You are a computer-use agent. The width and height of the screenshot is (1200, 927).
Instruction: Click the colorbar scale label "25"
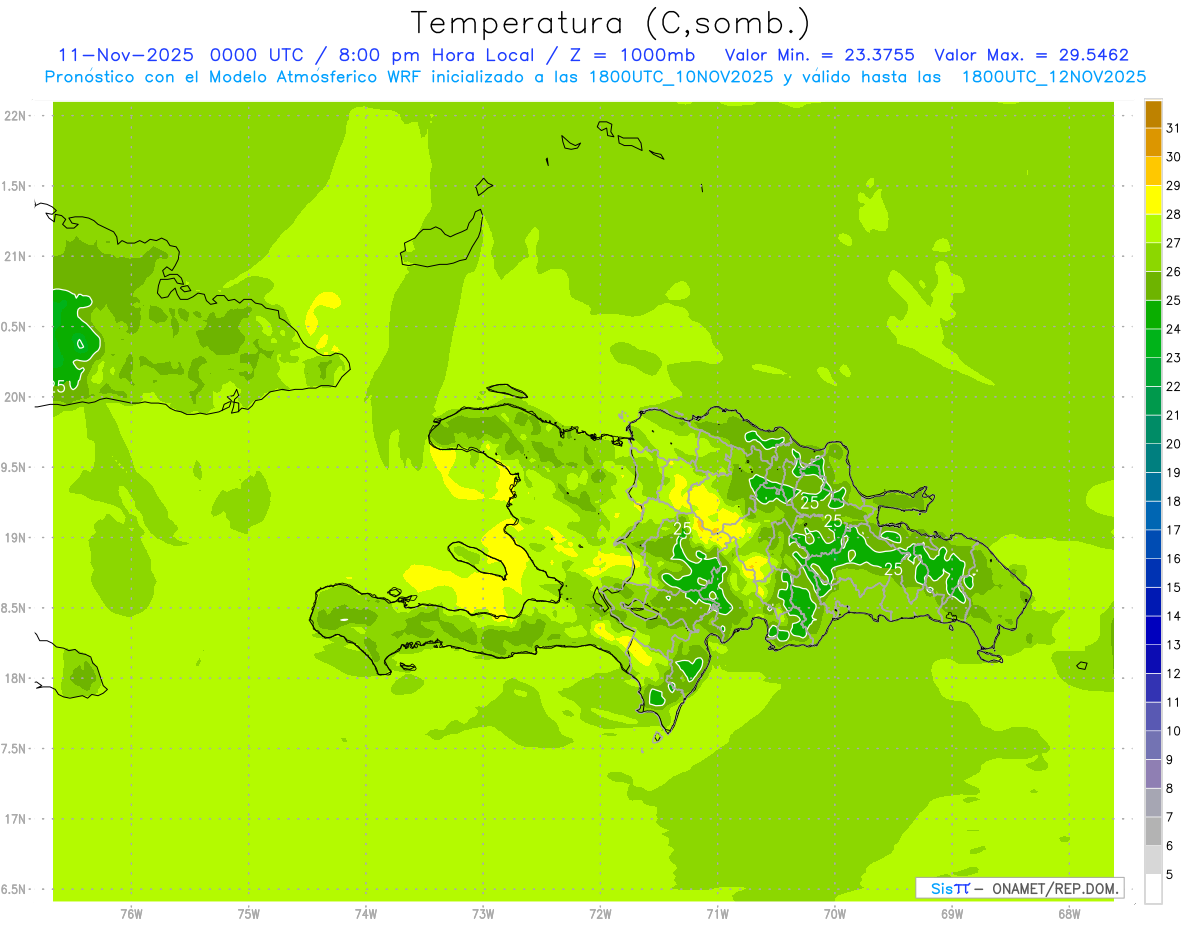(1173, 300)
